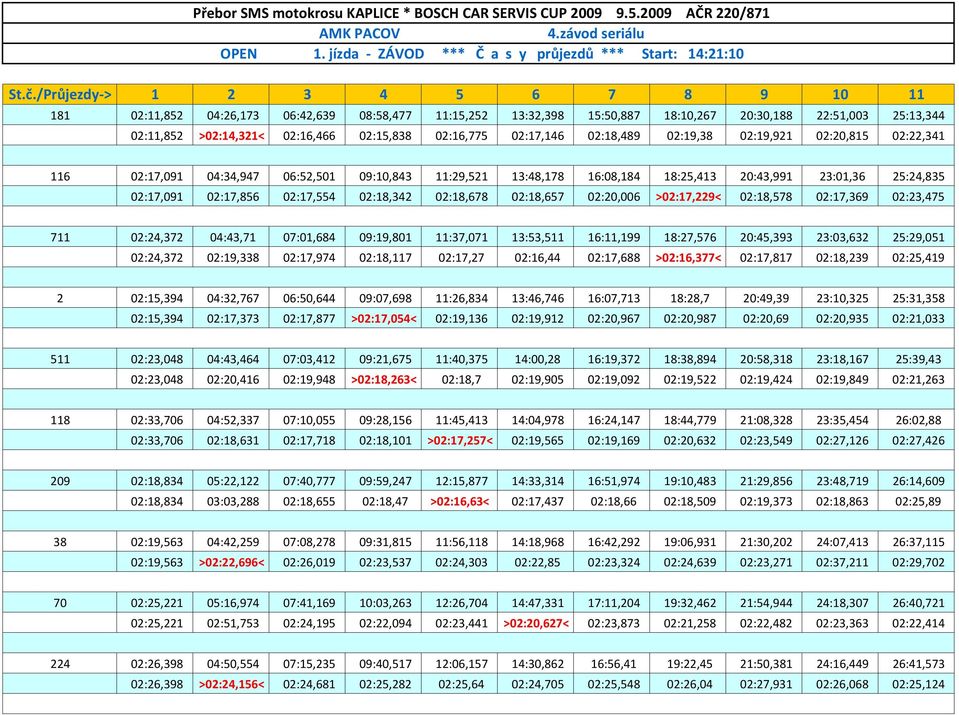Click cell with time '18:28,7'
Viewport: 959px width, 715px height.
(x=688, y=298)
